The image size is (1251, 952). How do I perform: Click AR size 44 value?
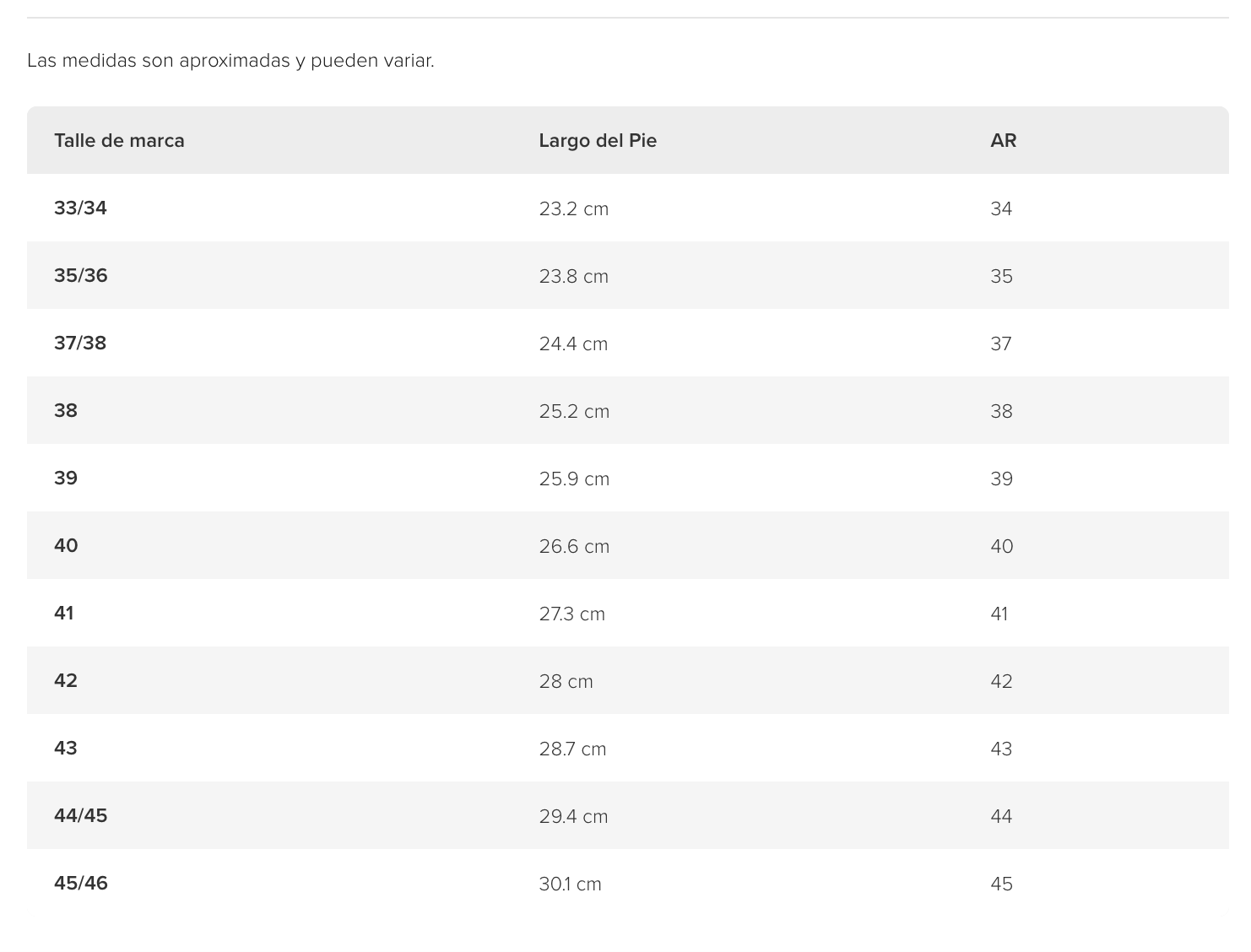[1001, 816]
